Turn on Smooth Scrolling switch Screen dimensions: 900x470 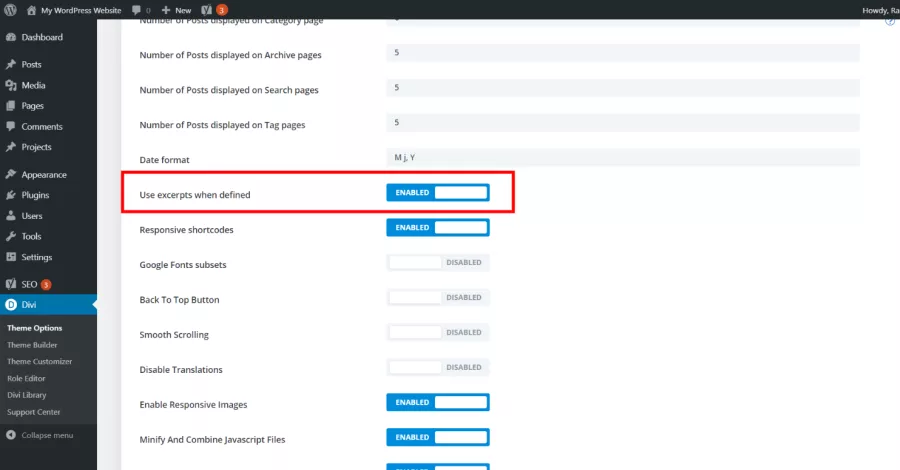pyautogui.click(x=438, y=333)
